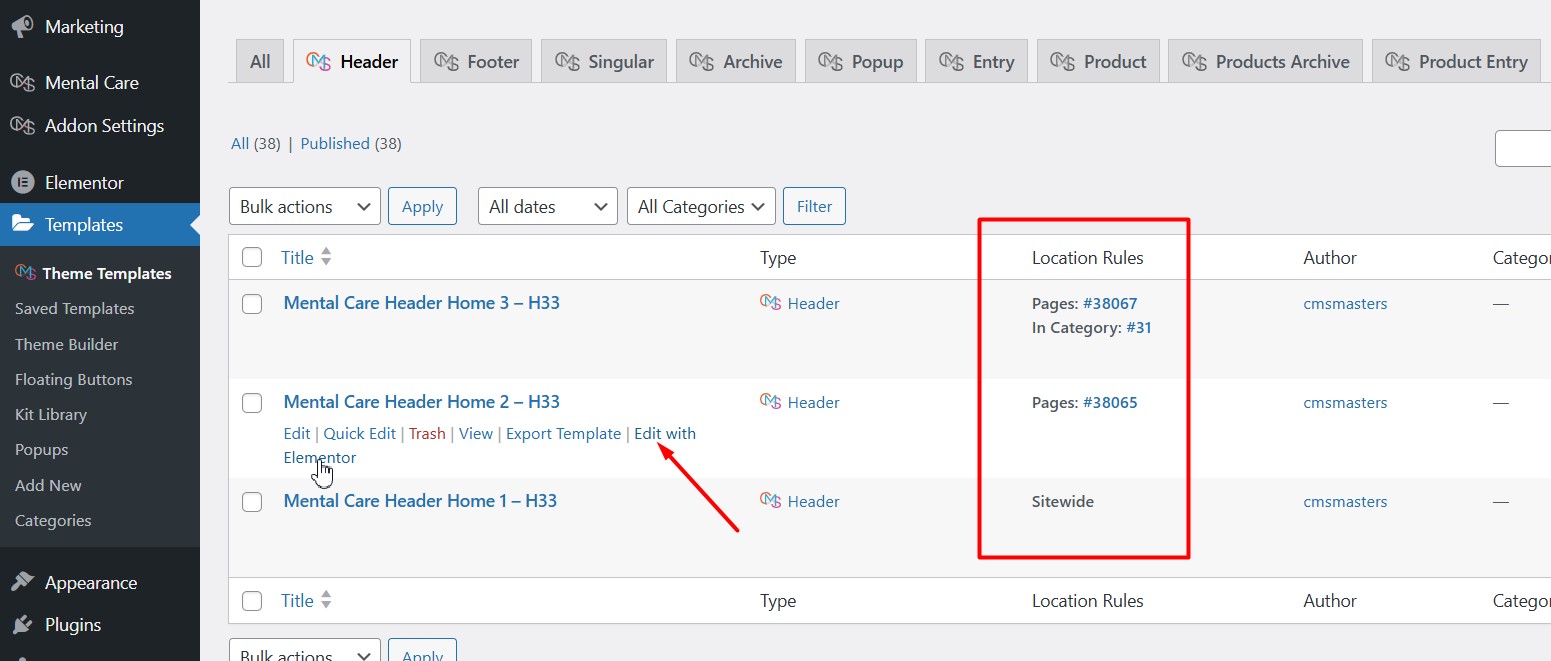The width and height of the screenshot is (1551, 661).
Task: Open the bottom Bulk actions dropdown
Action: [x=305, y=650]
